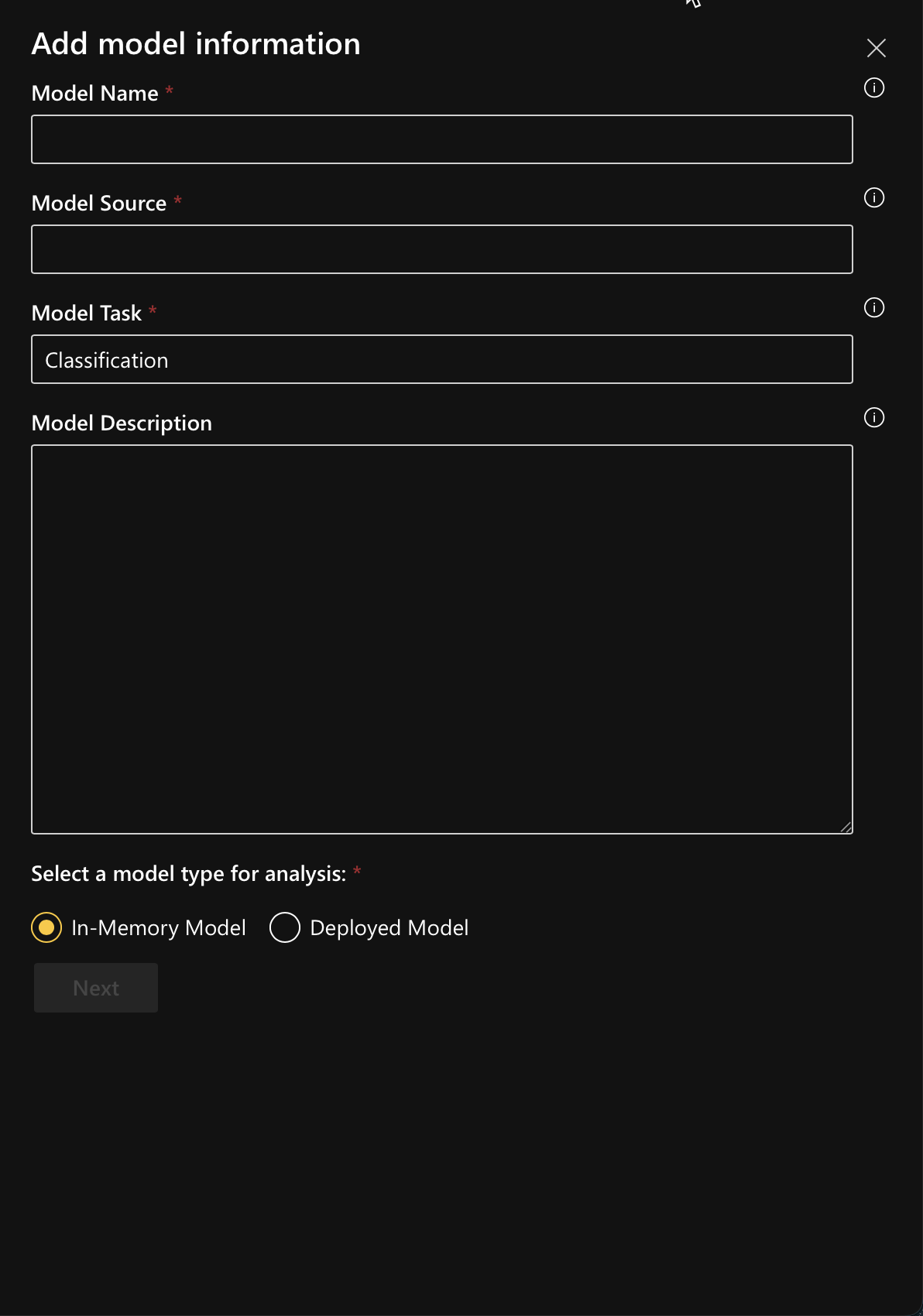This screenshot has width=923, height=1316.
Task: Click the "Add model information" heading
Action: [x=196, y=44]
